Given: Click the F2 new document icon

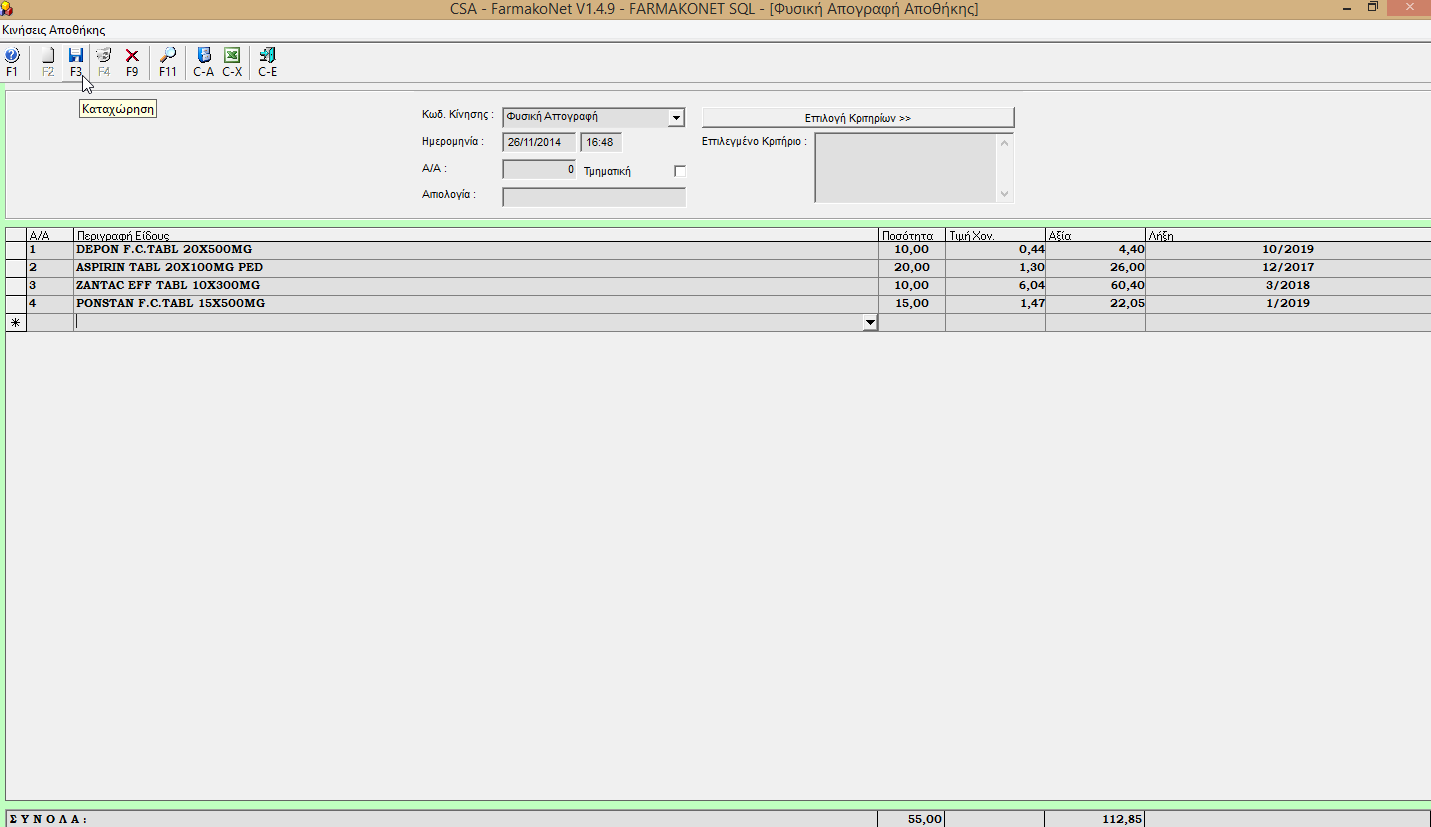Looking at the screenshot, I should pos(47,62).
